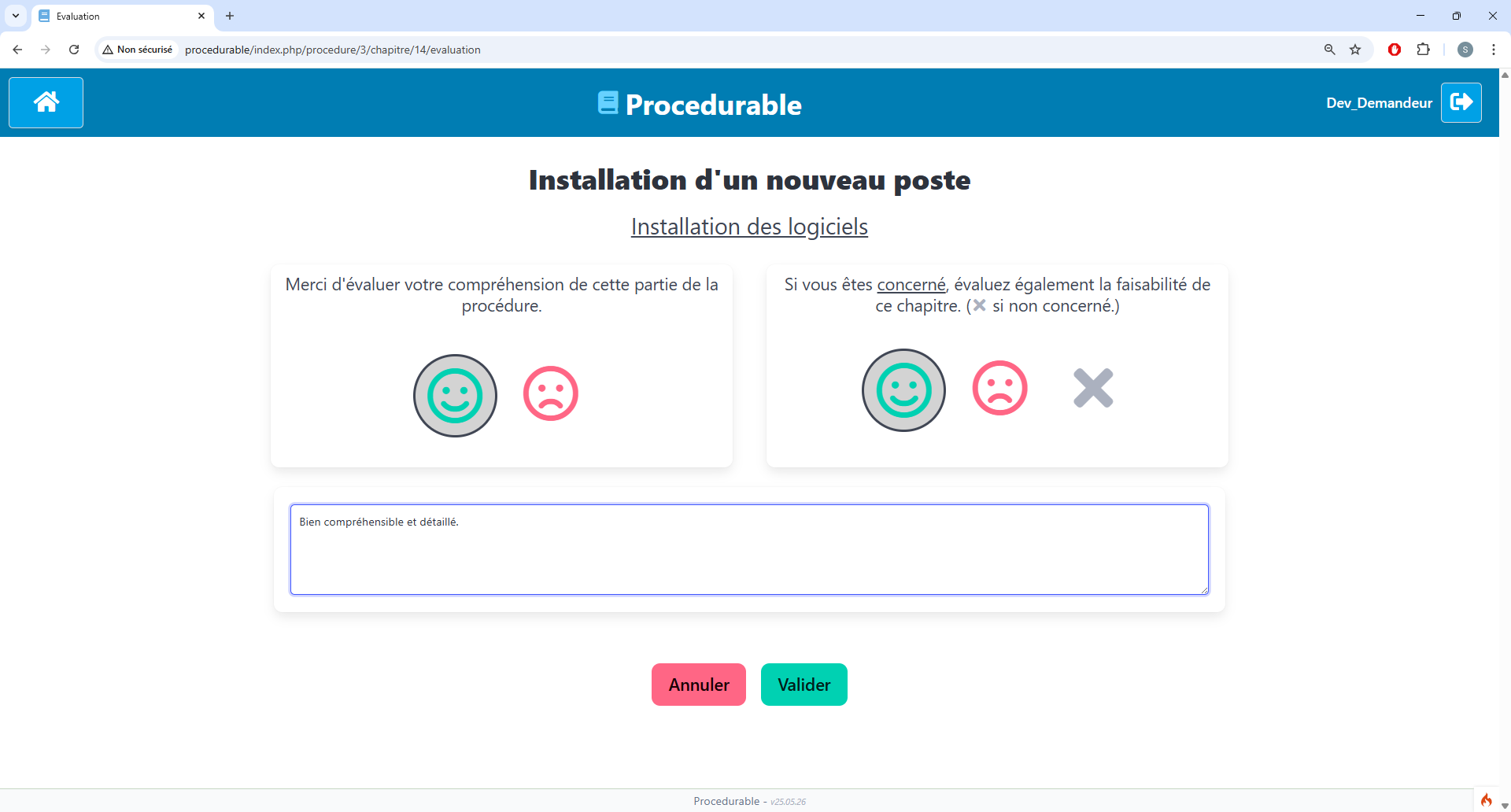Open a new browser tab
Screen dimensions: 1511x812
pyautogui.click(x=229, y=16)
